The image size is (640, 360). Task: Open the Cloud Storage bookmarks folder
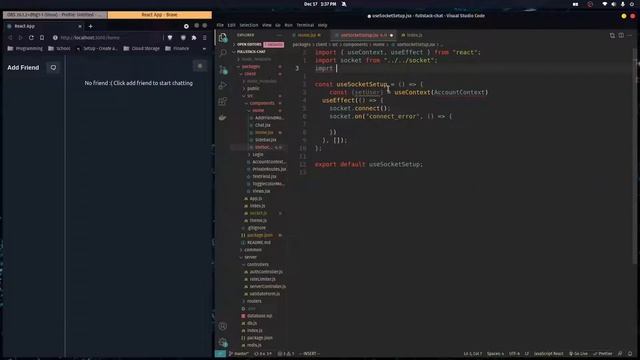click(142, 49)
